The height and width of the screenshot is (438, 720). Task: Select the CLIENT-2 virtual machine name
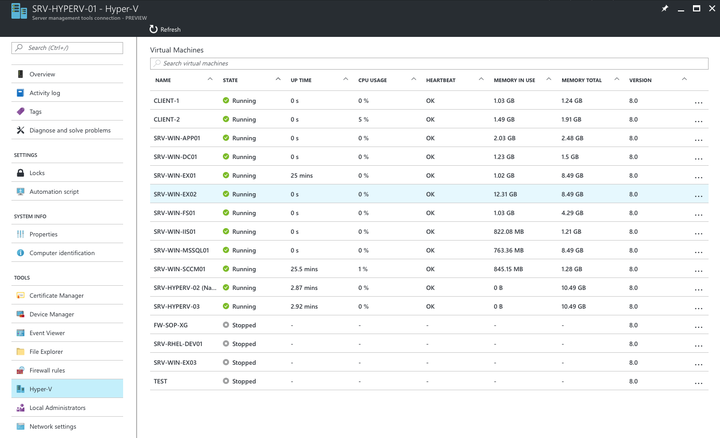coord(167,119)
